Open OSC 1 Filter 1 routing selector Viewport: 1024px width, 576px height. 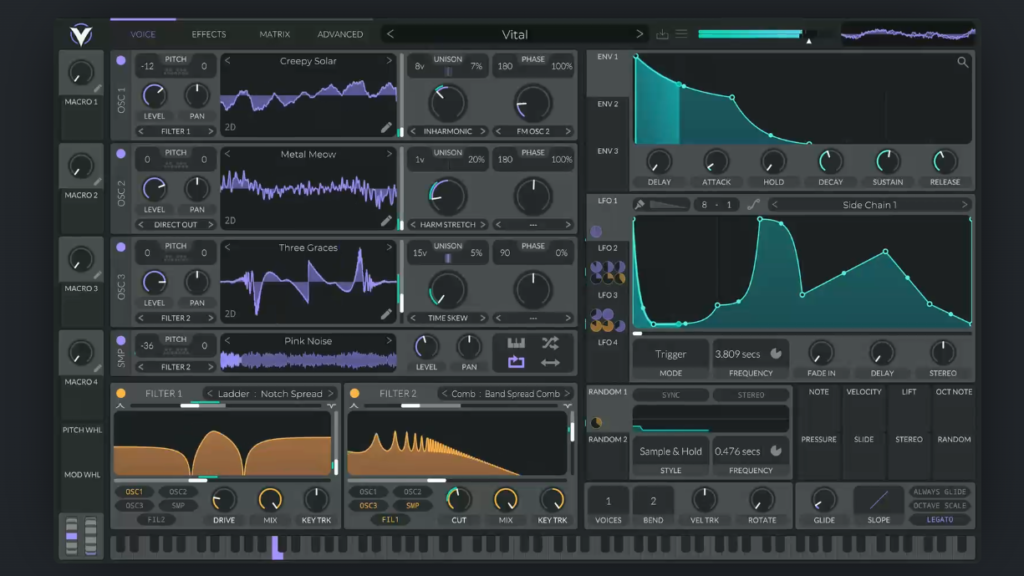[176, 131]
